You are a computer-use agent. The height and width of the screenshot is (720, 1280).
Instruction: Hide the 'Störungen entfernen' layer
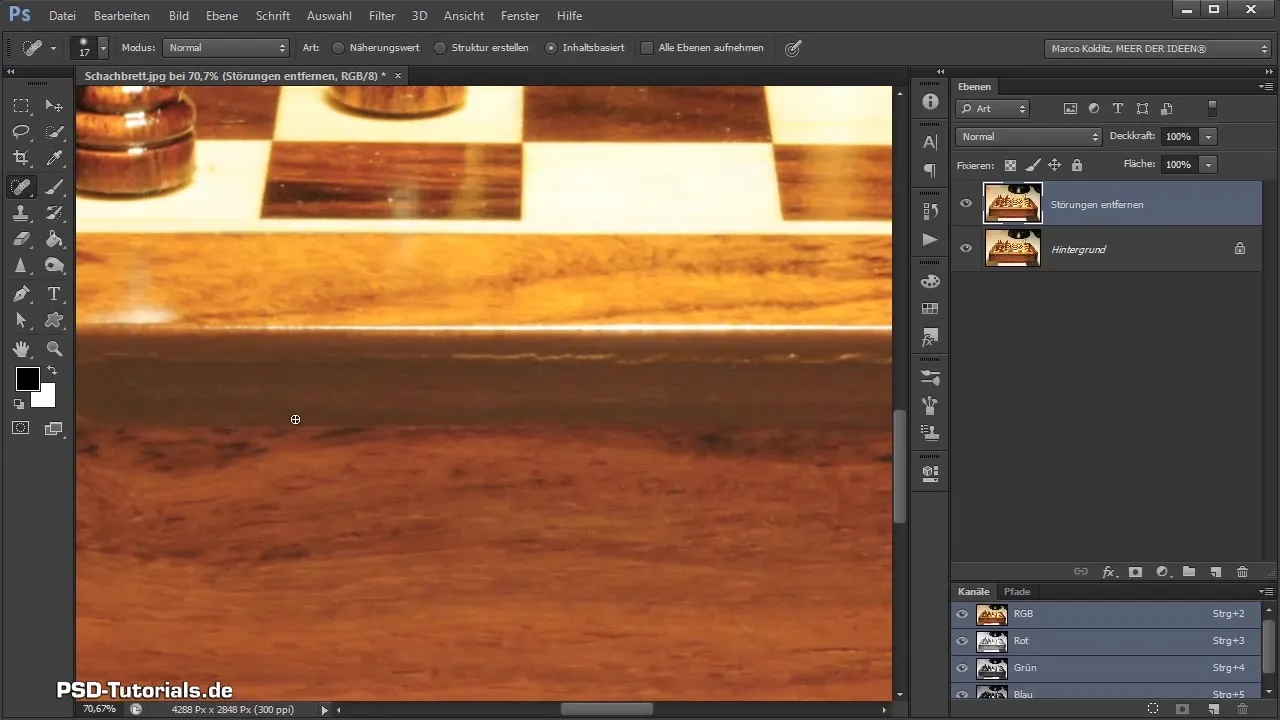pyautogui.click(x=966, y=204)
